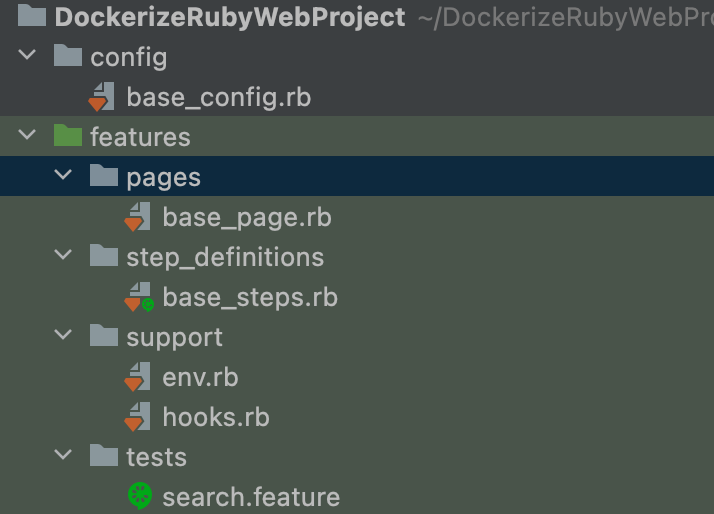Click the config folder icon
This screenshot has width=714, height=514.
tap(68, 56)
